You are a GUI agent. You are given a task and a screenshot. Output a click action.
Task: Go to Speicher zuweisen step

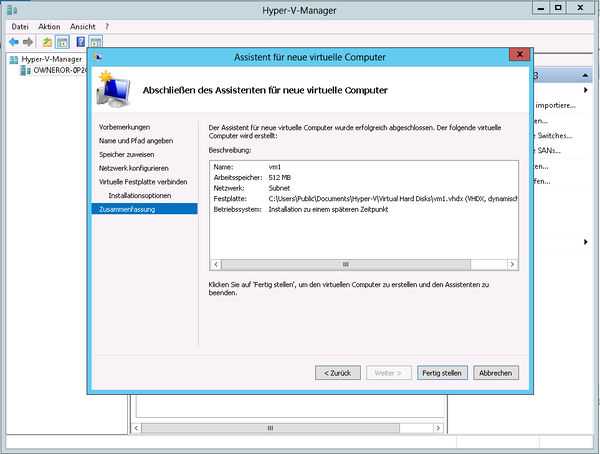(127, 155)
